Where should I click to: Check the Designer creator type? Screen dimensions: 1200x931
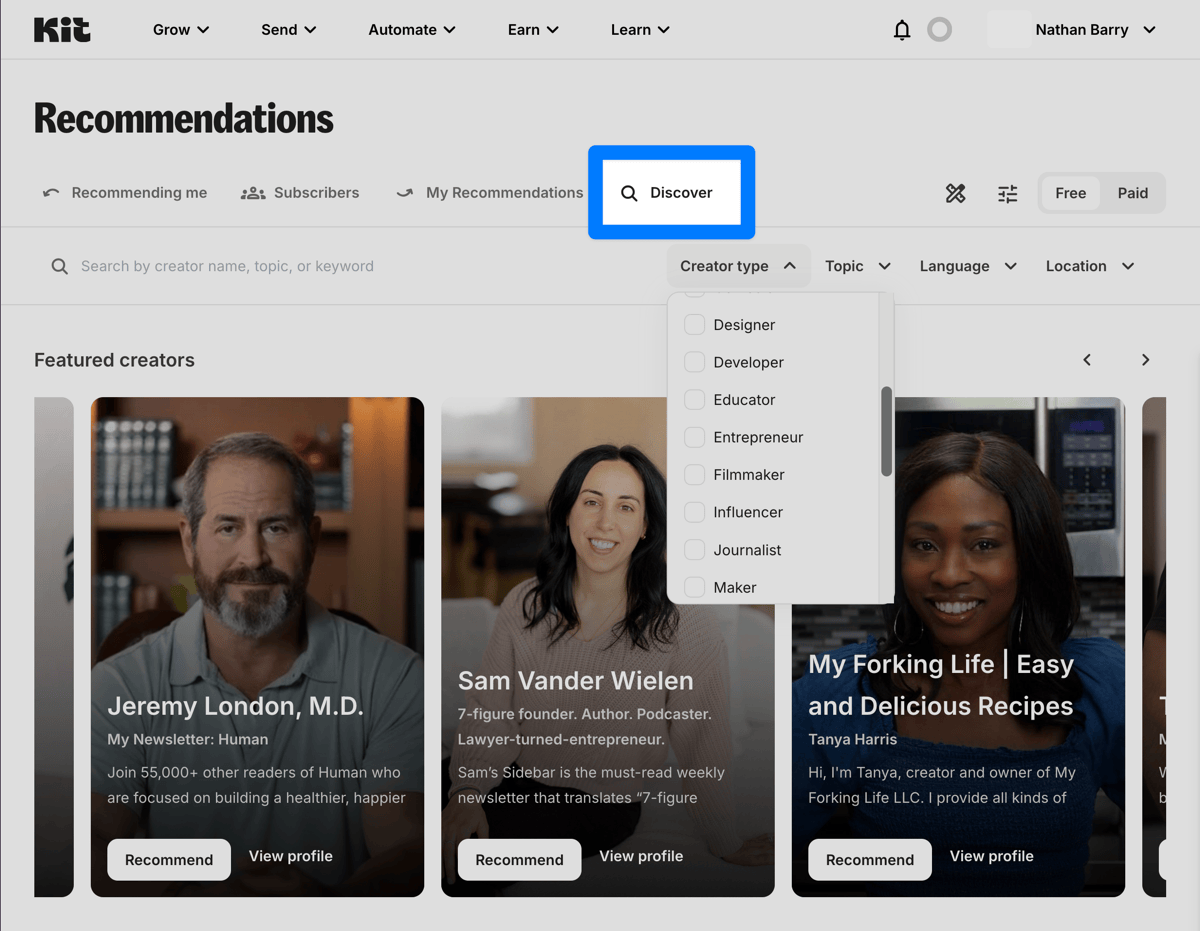pyautogui.click(x=694, y=325)
